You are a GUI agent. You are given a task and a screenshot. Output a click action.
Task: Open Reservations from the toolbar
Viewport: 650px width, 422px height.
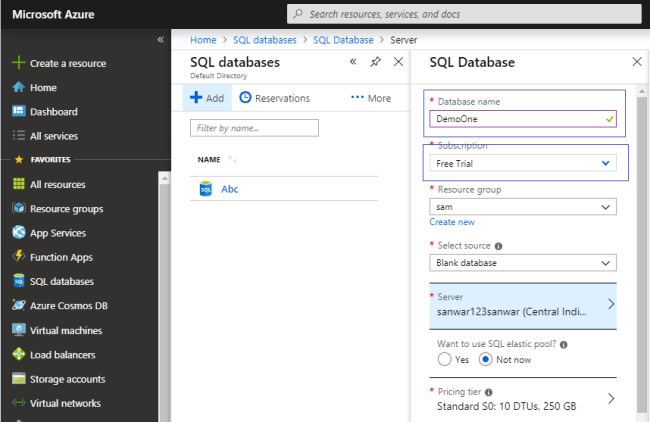274,98
